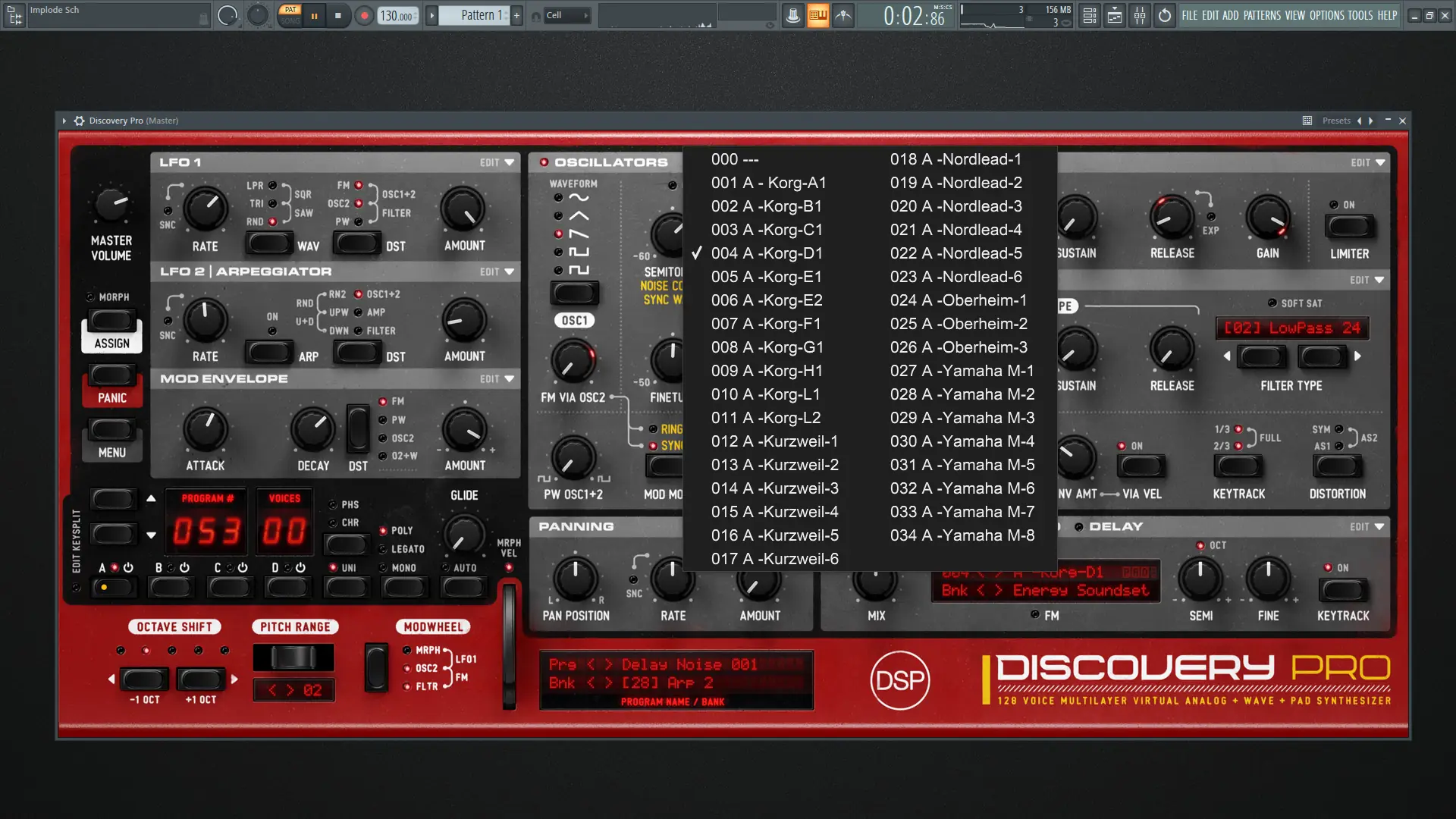Screen dimensions: 1456x819
Task: Enable the MORPH ASSIGN button
Action: click(x=112, y=322)
